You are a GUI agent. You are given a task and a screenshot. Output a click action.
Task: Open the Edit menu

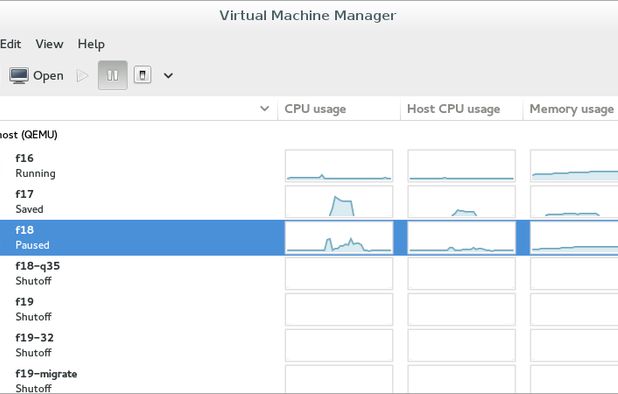(x=11, y=44)
